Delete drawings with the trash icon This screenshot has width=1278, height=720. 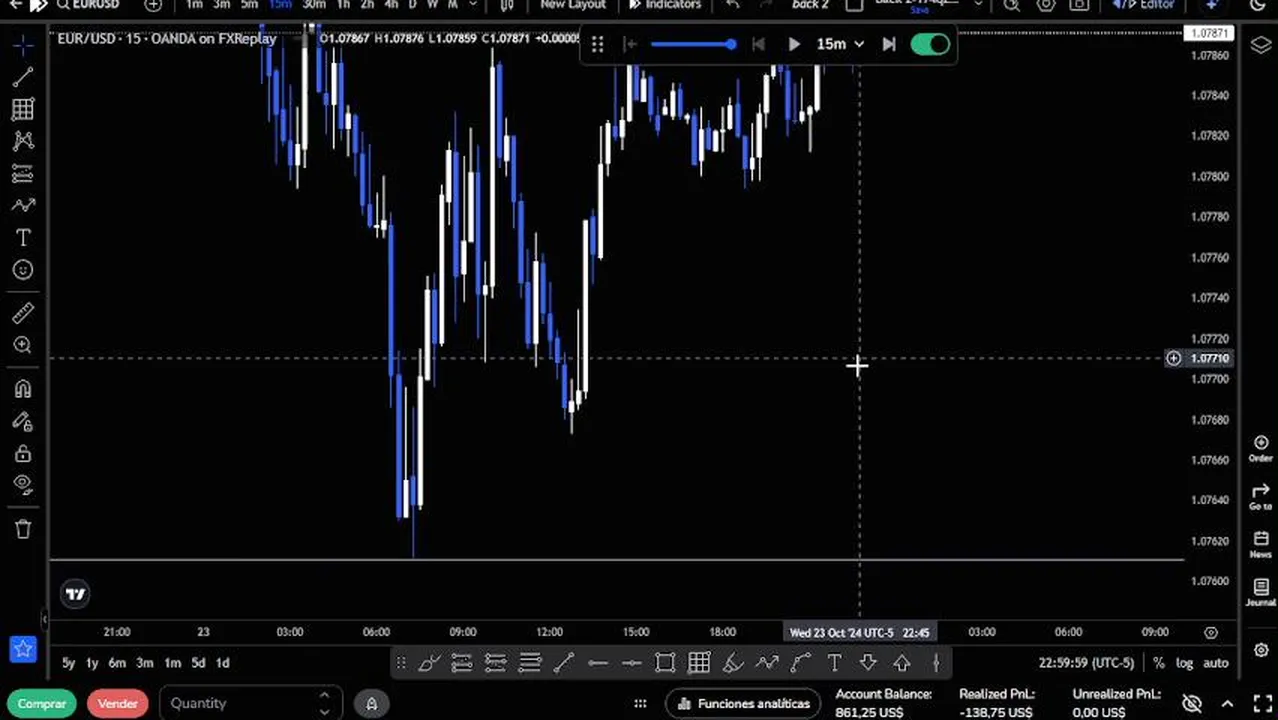pos(23,529)
